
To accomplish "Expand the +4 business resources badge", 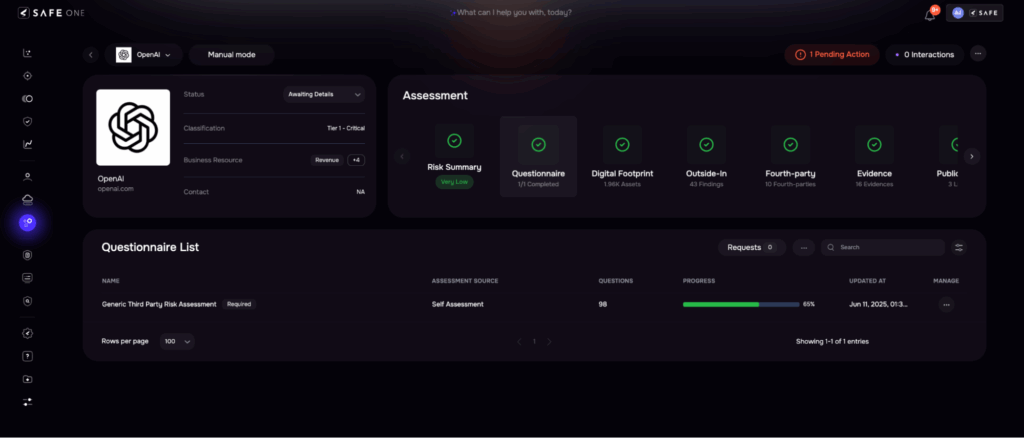I will 356,160.
